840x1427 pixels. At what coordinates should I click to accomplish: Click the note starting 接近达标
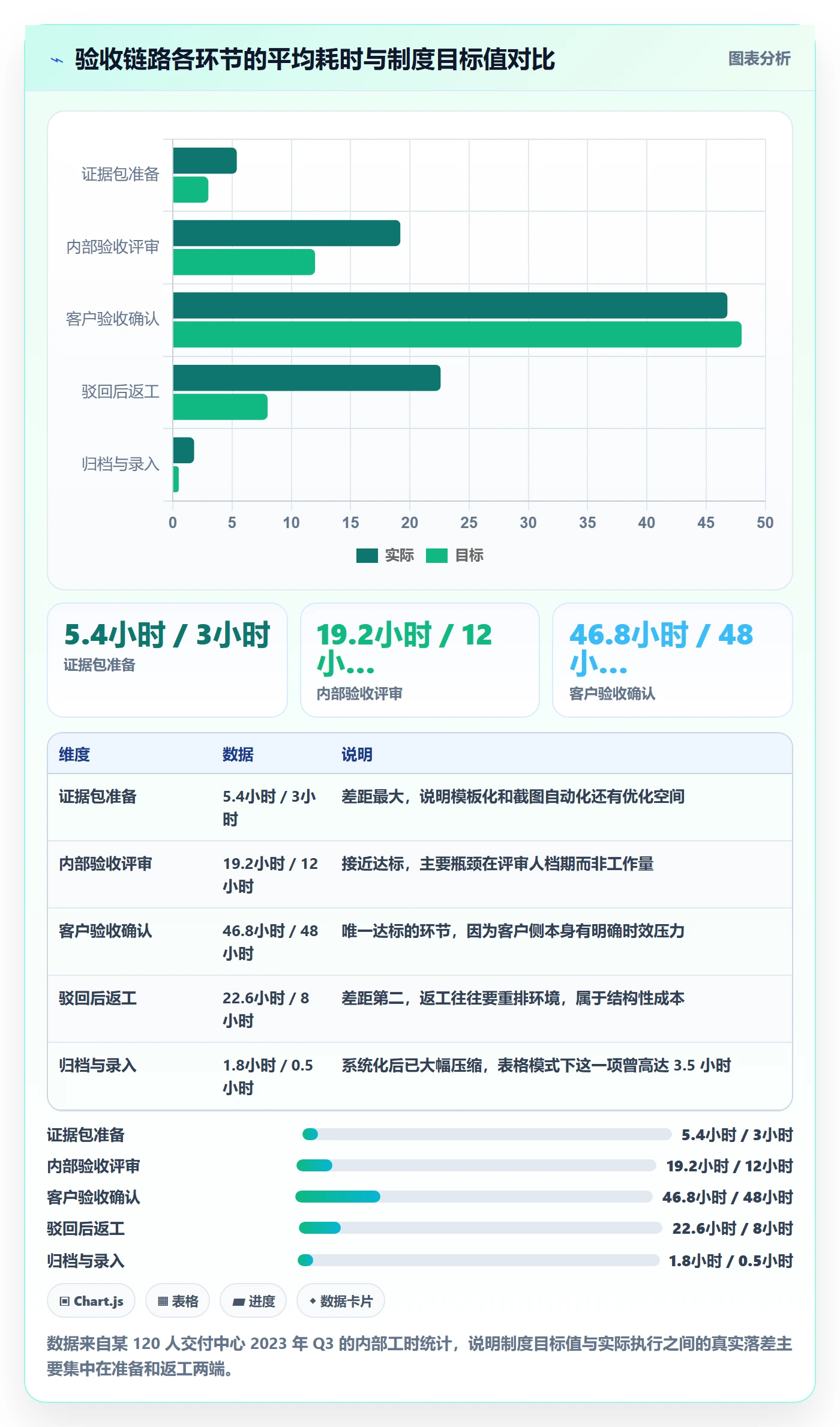[x=497, y=864]
